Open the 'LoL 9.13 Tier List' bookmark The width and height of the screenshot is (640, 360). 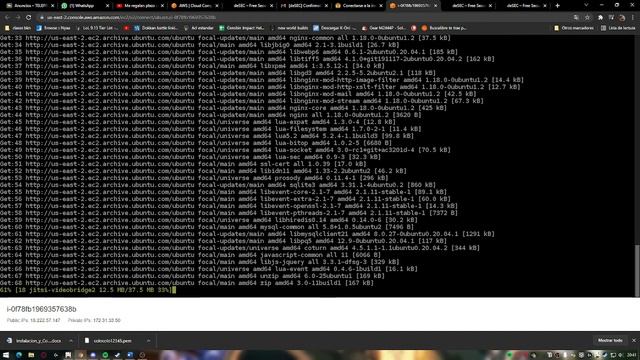[97, 28]
